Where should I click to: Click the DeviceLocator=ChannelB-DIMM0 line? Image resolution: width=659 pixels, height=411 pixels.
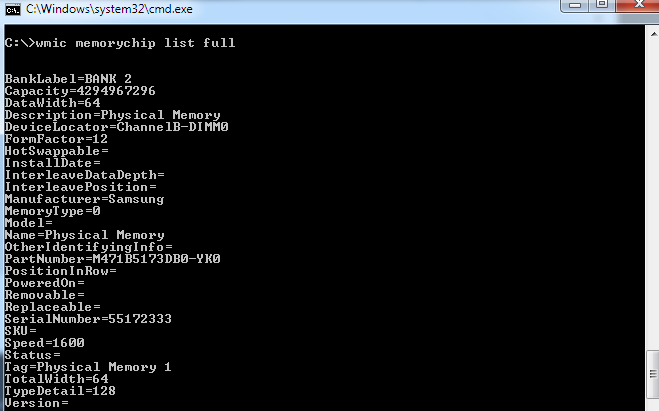116,127
